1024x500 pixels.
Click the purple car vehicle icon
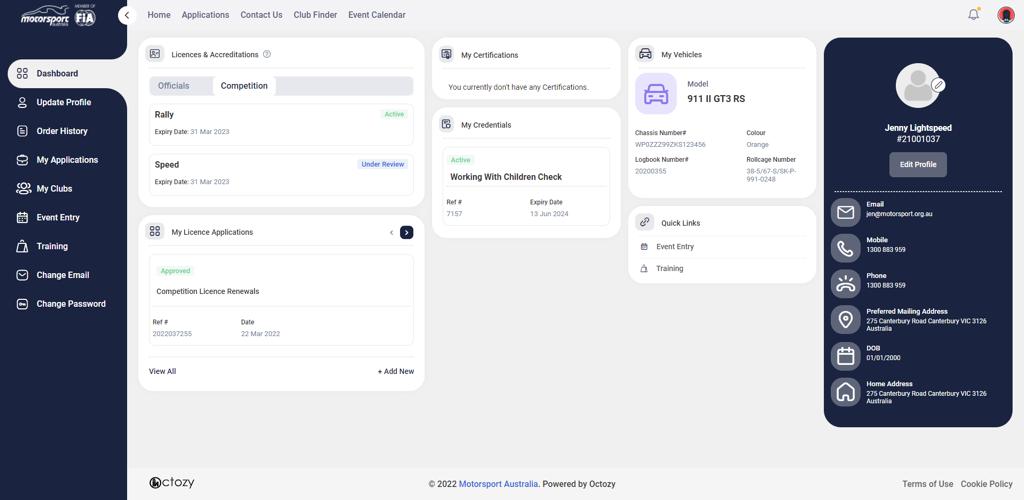[x=656, y=94]
